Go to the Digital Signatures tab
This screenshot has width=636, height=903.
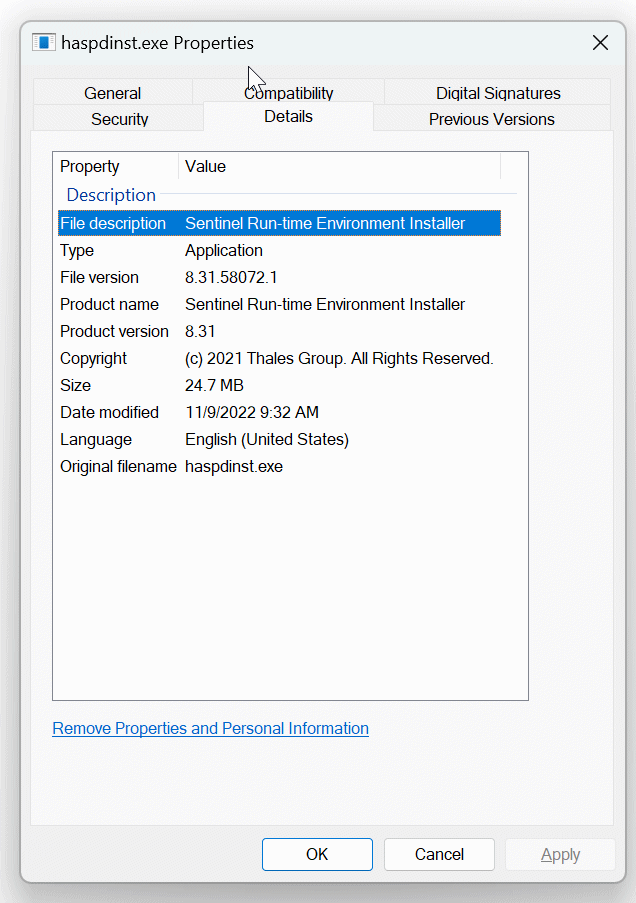[x=498, y=93]
